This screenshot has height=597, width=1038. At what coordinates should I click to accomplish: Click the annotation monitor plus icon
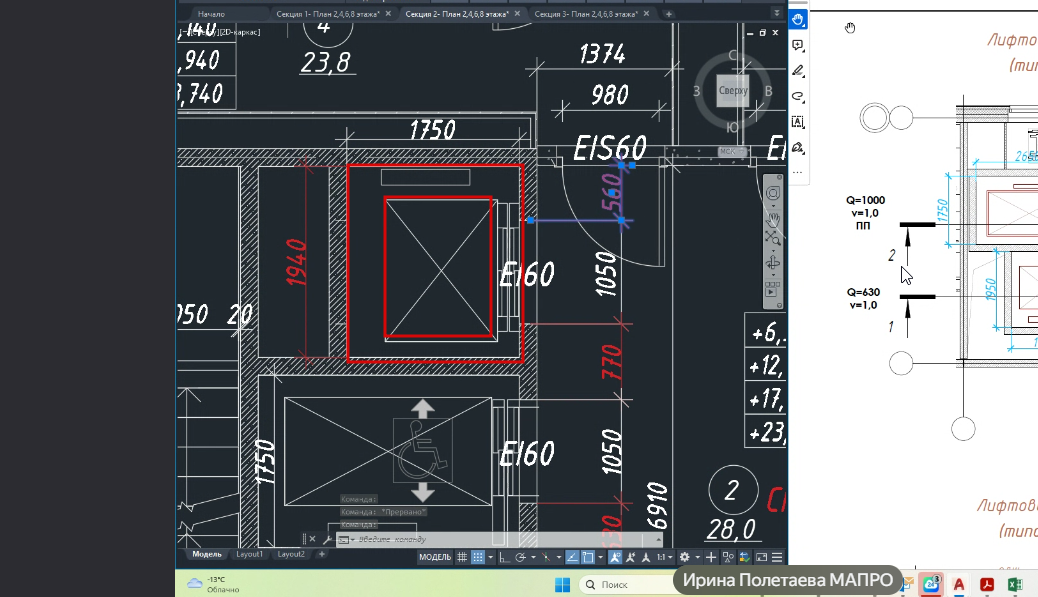point(711,557)
